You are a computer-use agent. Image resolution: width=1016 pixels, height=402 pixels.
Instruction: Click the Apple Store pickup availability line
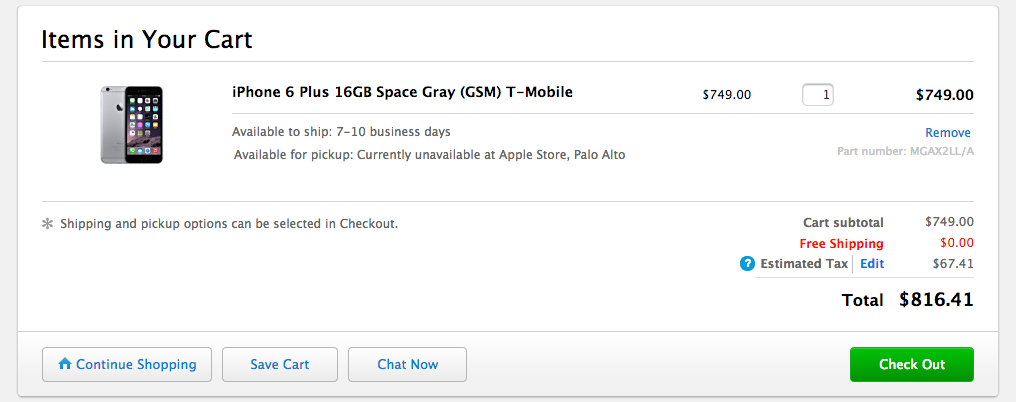click(429, 155)
